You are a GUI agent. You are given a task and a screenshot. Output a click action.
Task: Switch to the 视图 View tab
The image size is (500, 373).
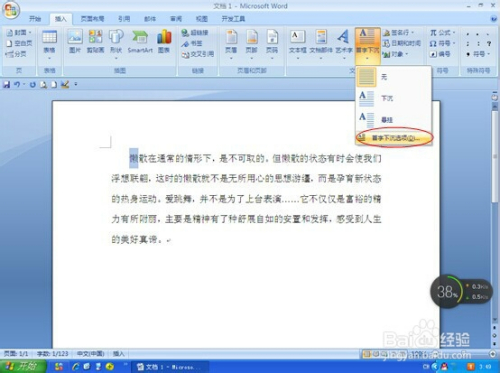click(201, 19)
